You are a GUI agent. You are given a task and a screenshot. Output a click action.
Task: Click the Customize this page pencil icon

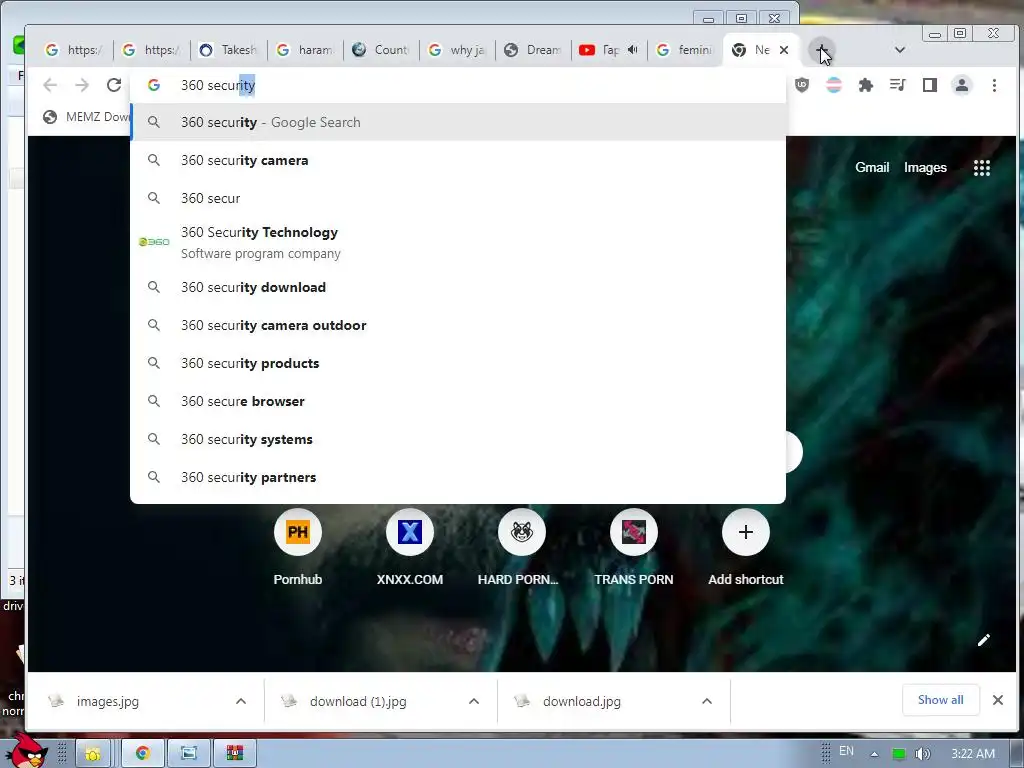coord(984,640)
